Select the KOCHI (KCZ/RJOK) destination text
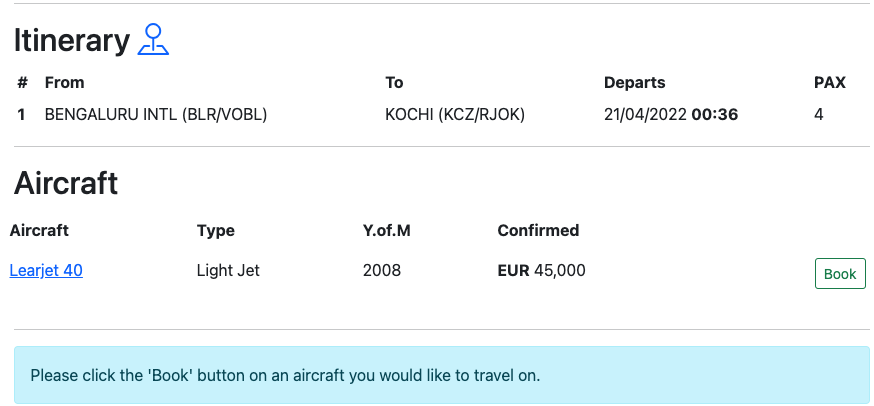 point(455,115)
